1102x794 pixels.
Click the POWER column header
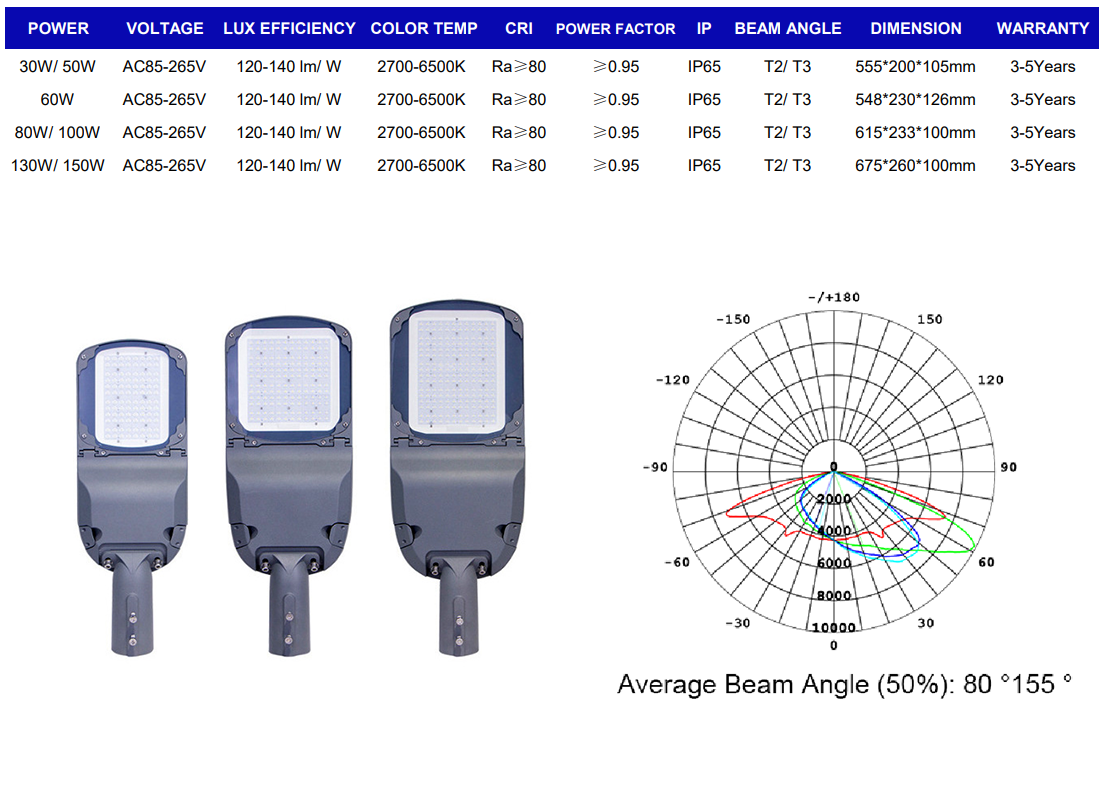coord(58,29)
